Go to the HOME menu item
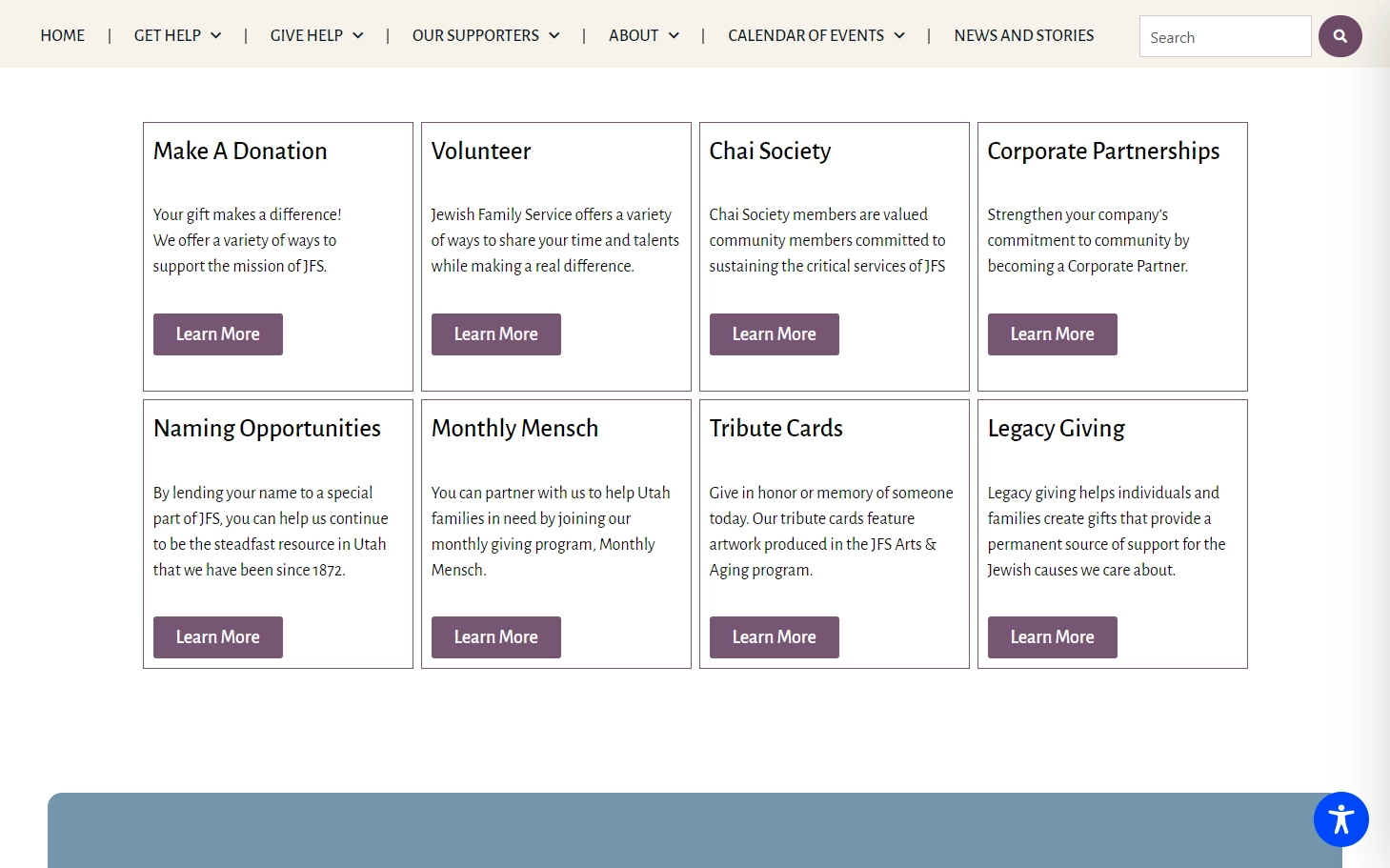This screenshot has height=868, width=1390. (x=63, y=35)
